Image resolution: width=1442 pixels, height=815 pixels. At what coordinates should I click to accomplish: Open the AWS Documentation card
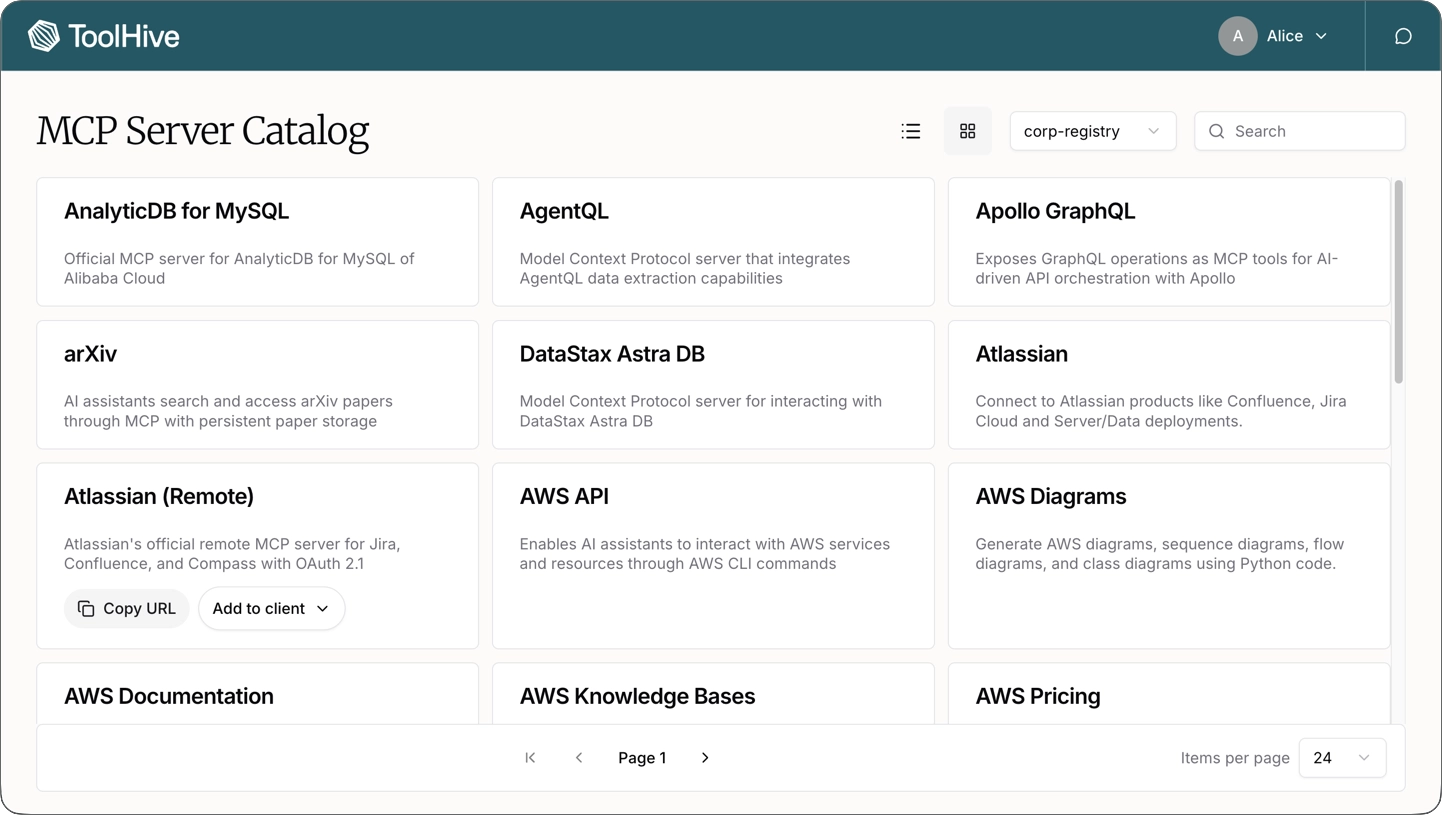click(257, 694)
